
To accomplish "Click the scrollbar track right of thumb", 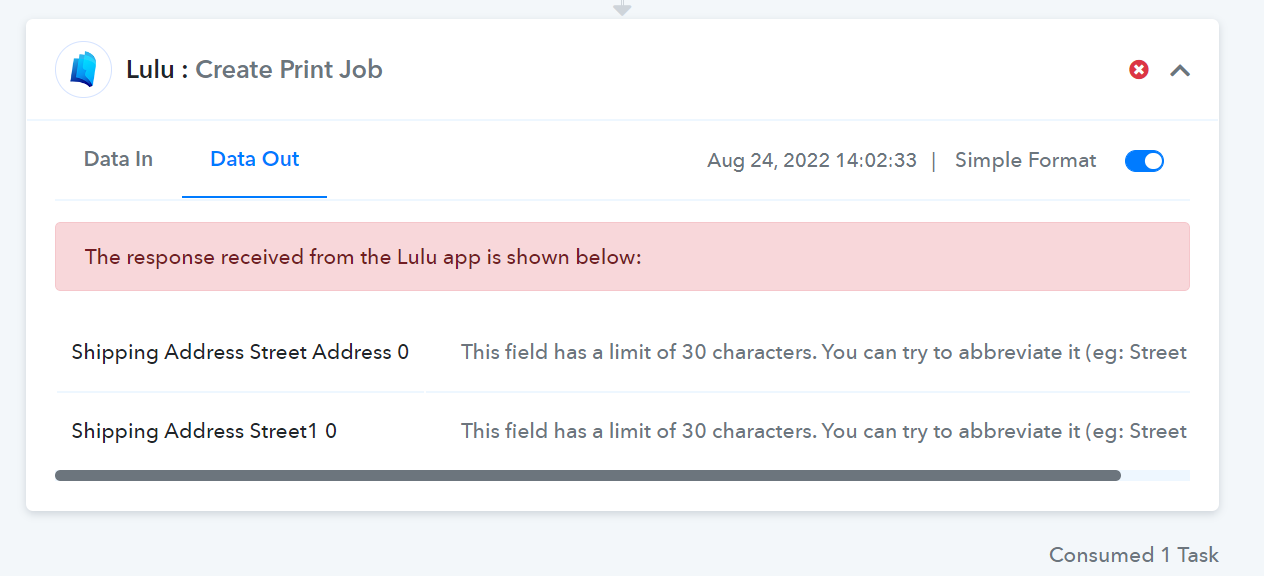I will 1155,476.
